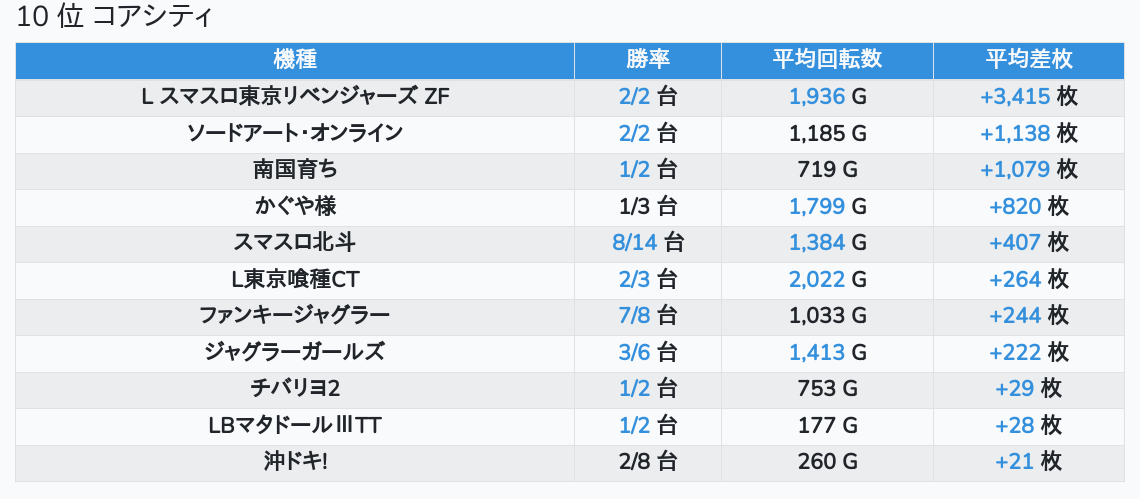The height and width of the screenshot is (499, 1140).
Task: Click the LBマタドールⅢTT machine name
Action: click(x=294, y=425)
